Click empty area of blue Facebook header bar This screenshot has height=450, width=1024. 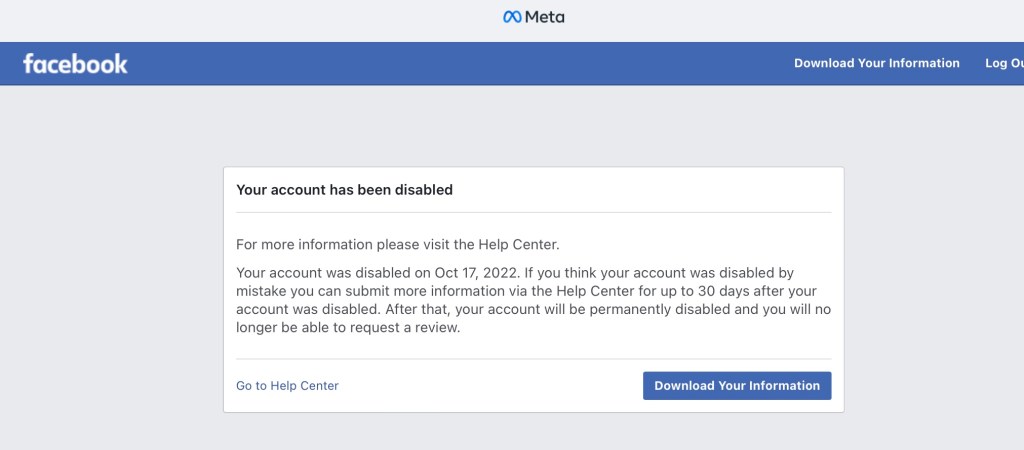point(450,63)
